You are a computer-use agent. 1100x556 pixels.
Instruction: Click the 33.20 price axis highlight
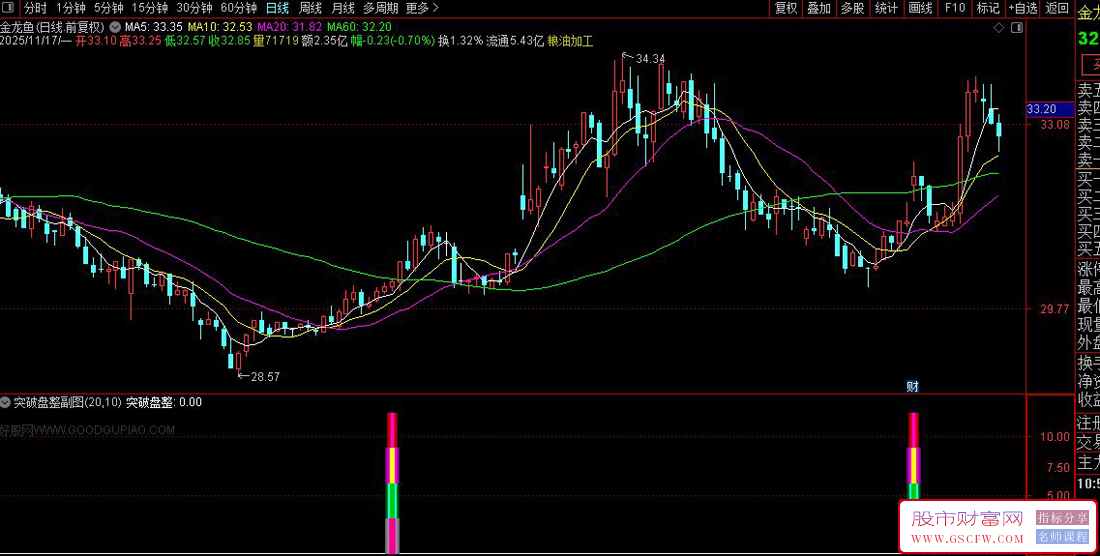click(1049, 109)
